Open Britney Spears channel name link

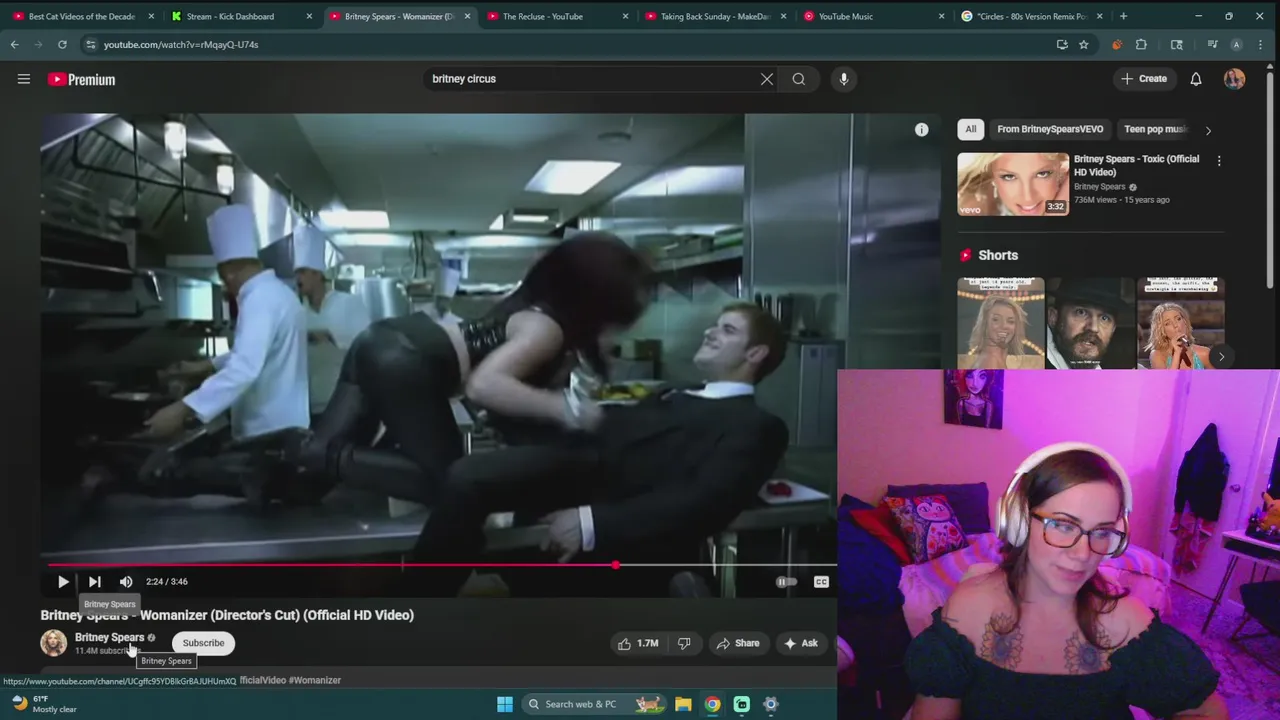(110, 637)
